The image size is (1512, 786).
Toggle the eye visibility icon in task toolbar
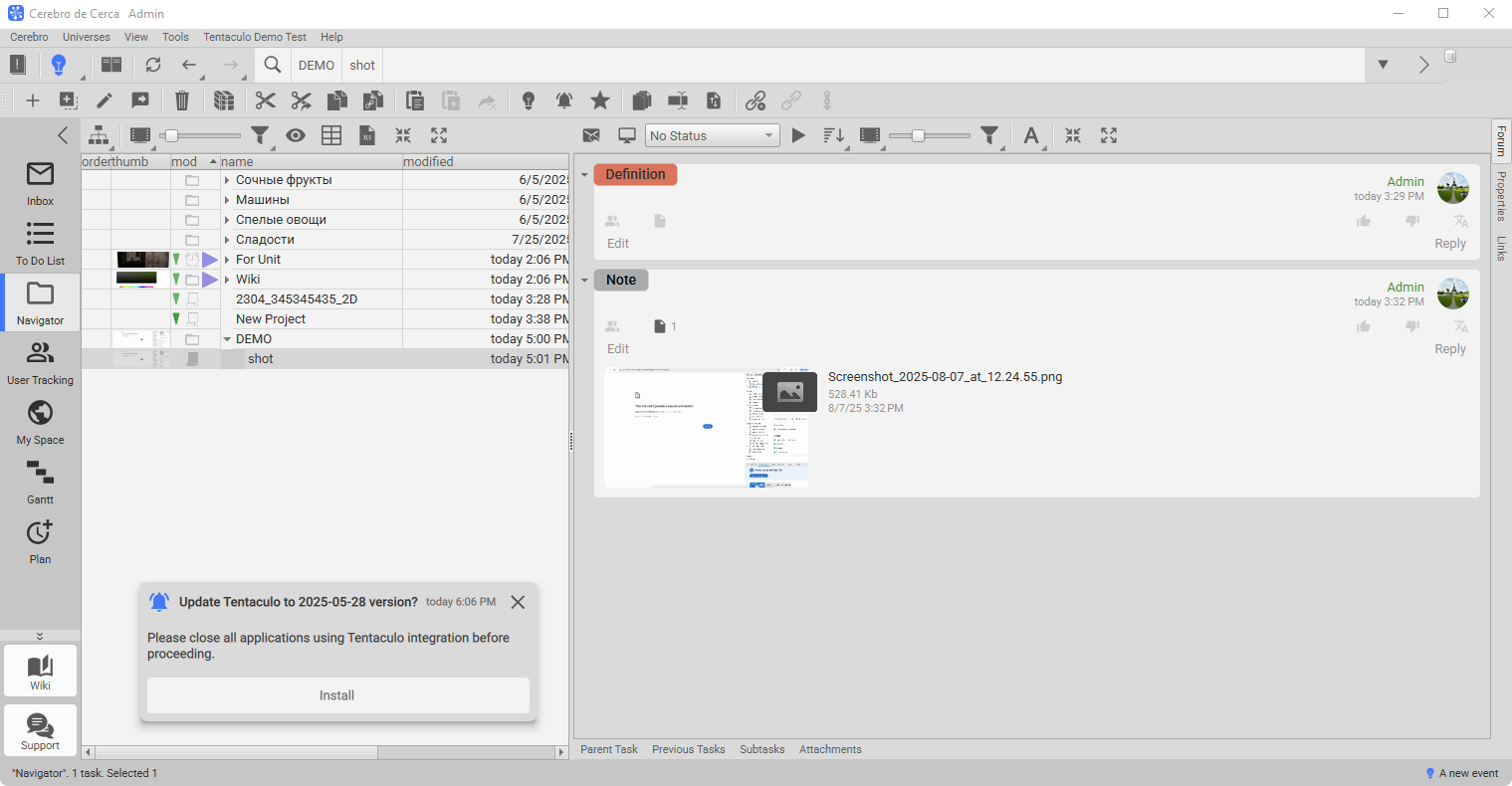pyautogui.click(x=296, y=136)
